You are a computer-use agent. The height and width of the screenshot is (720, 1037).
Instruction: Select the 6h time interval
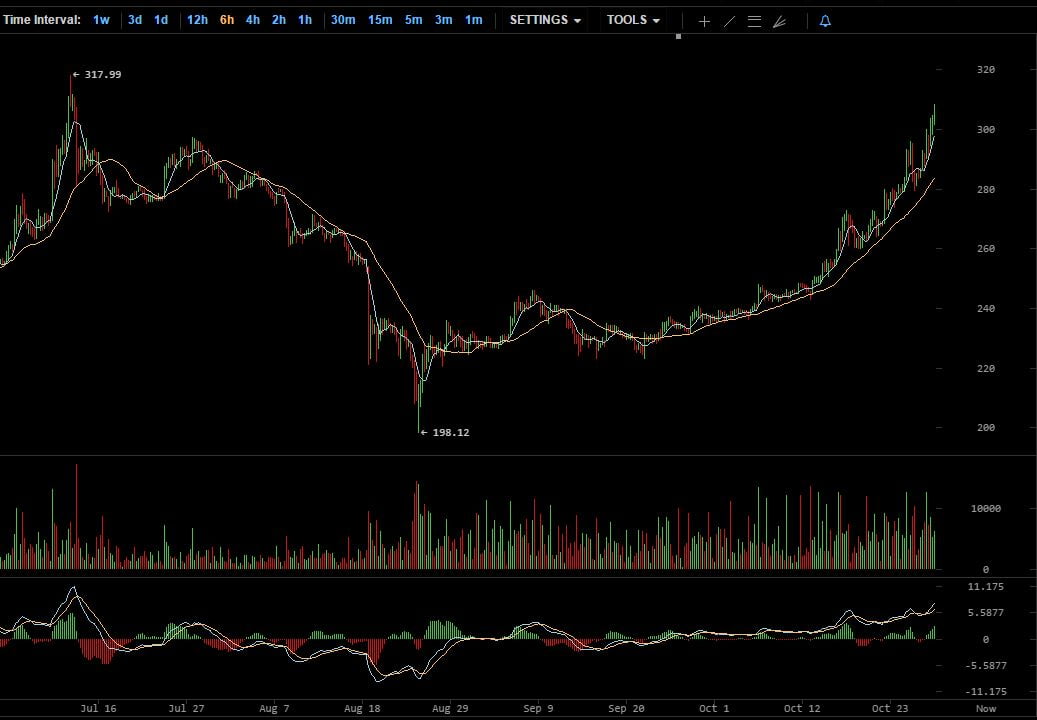[227, 20]
